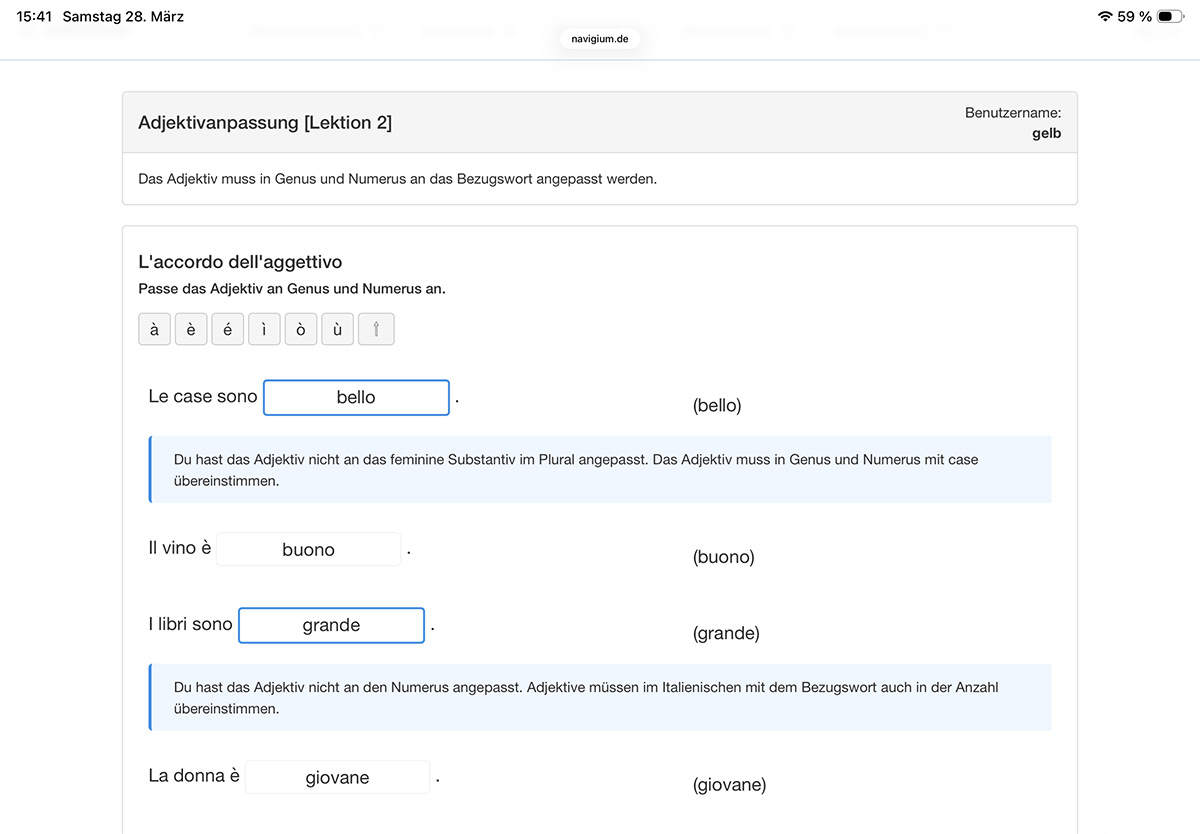Toggle uppercase accents with the arrow key

click(376, 330)
